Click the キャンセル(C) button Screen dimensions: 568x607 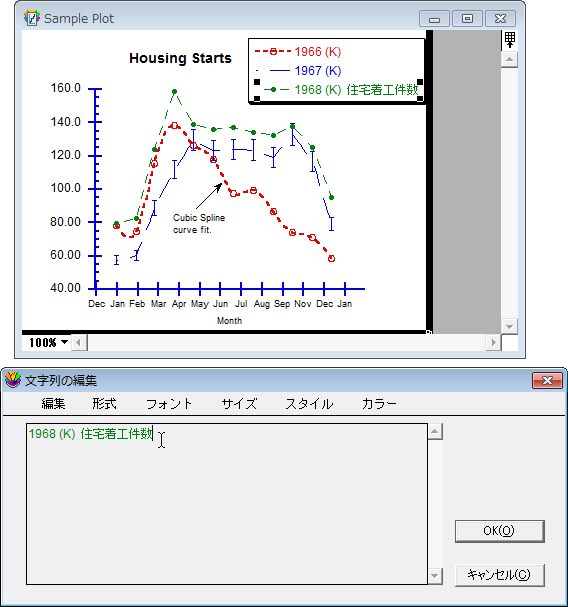point(499,575)
